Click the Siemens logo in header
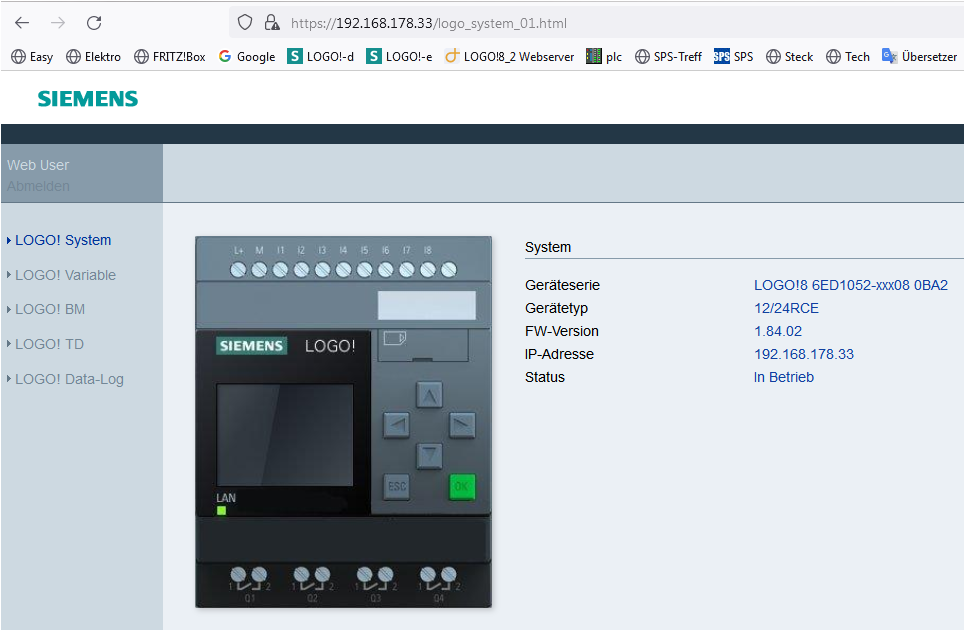This screenshot has height=631, width=965. (88, 98)
